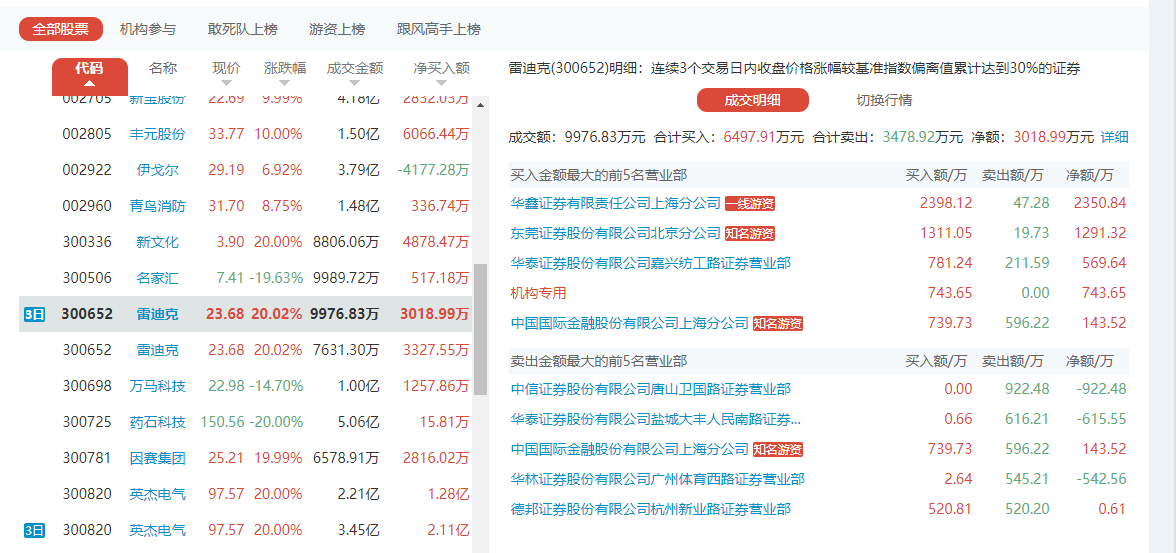Click net buy value -4177.28万
The width and height of the screenshot is (1176, 553).
click(x=434, y=170)
